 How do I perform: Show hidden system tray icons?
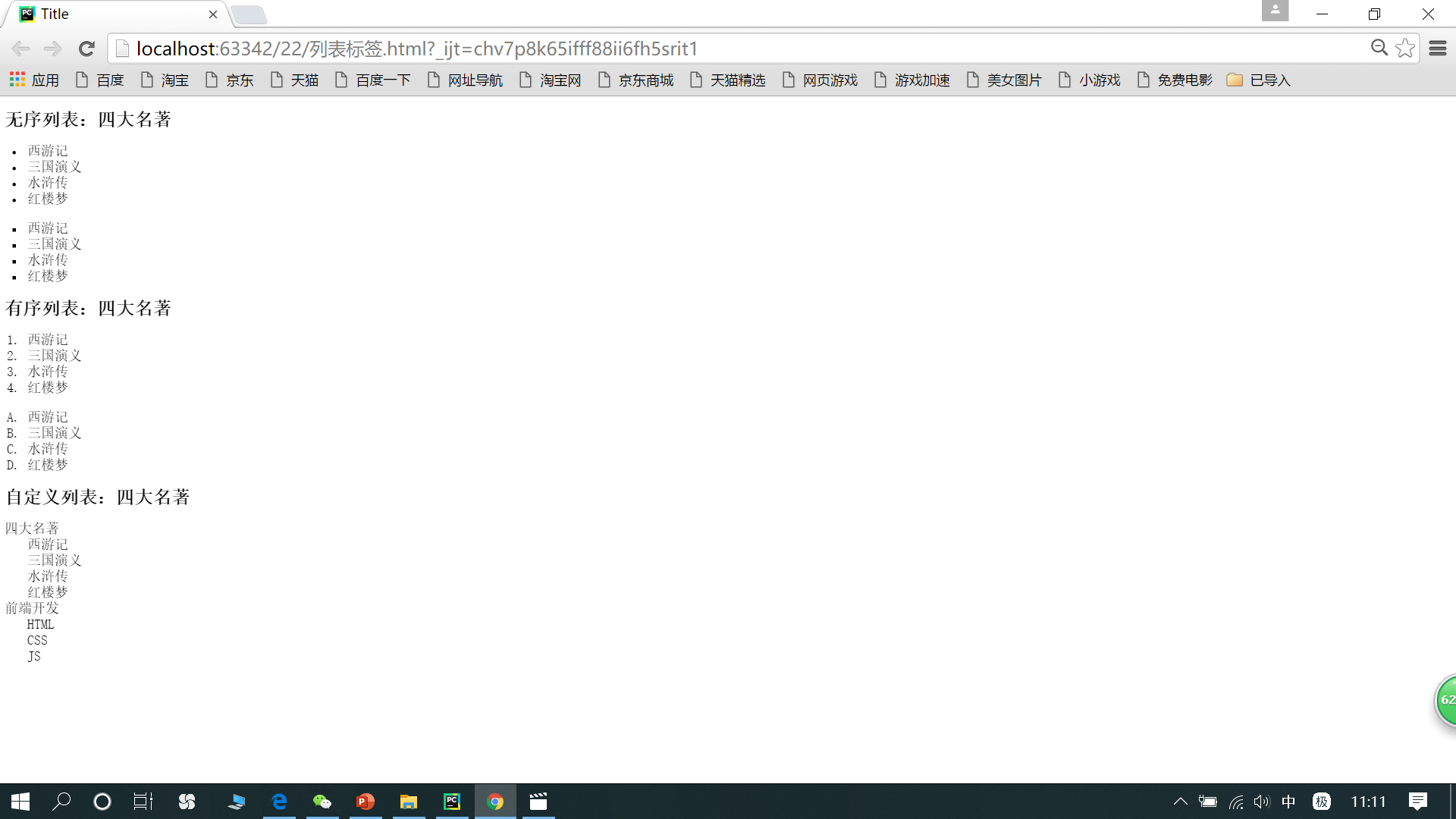click(1180, 802)
